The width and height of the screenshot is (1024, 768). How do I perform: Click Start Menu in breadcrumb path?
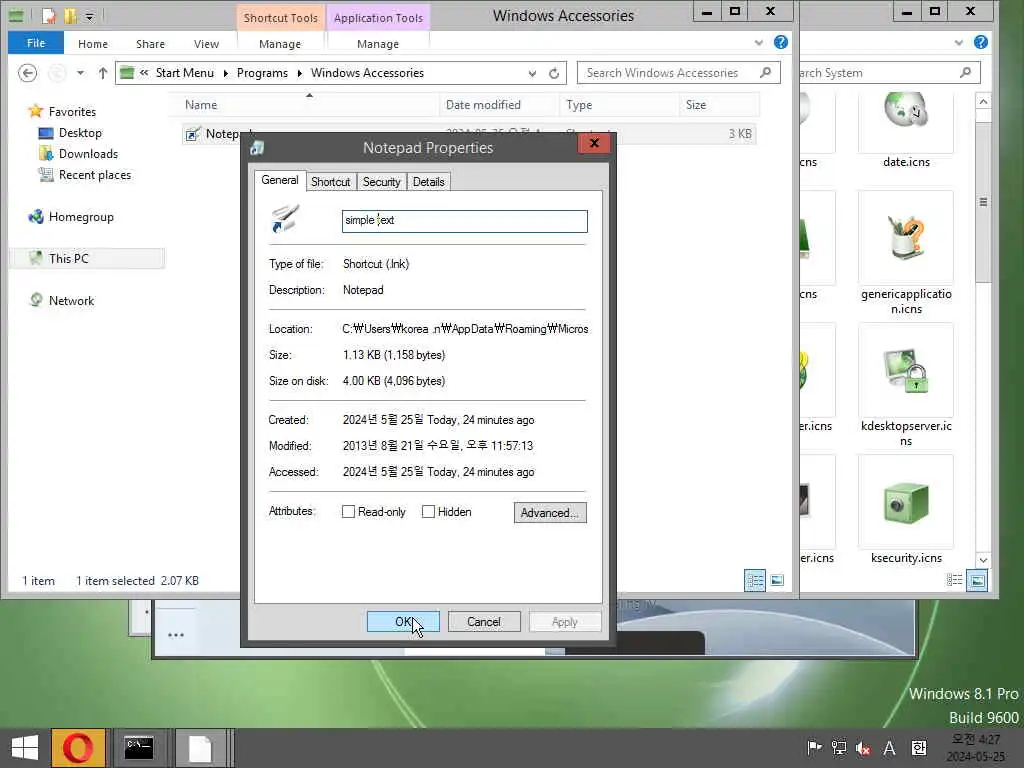pyautogui.click(x=185, y=73)
